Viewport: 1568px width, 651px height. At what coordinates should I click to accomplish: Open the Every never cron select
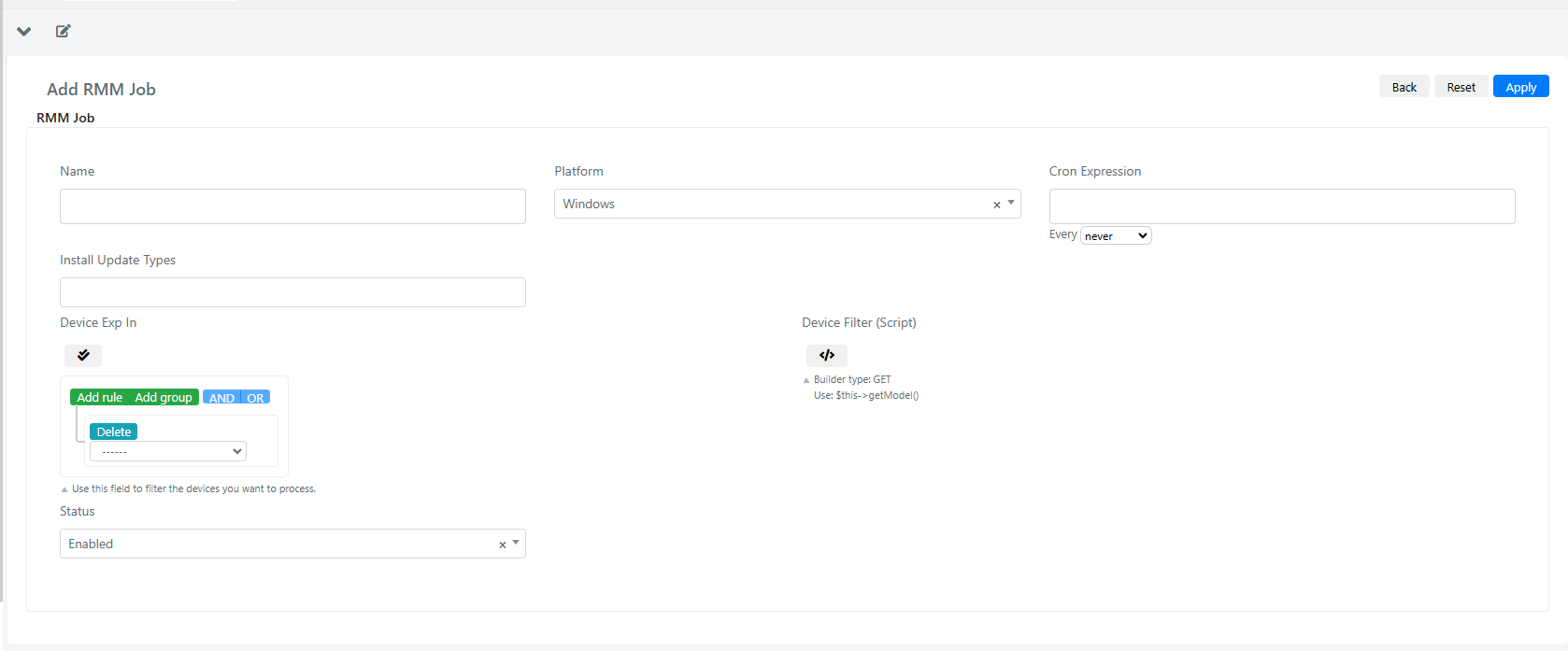1116,236
